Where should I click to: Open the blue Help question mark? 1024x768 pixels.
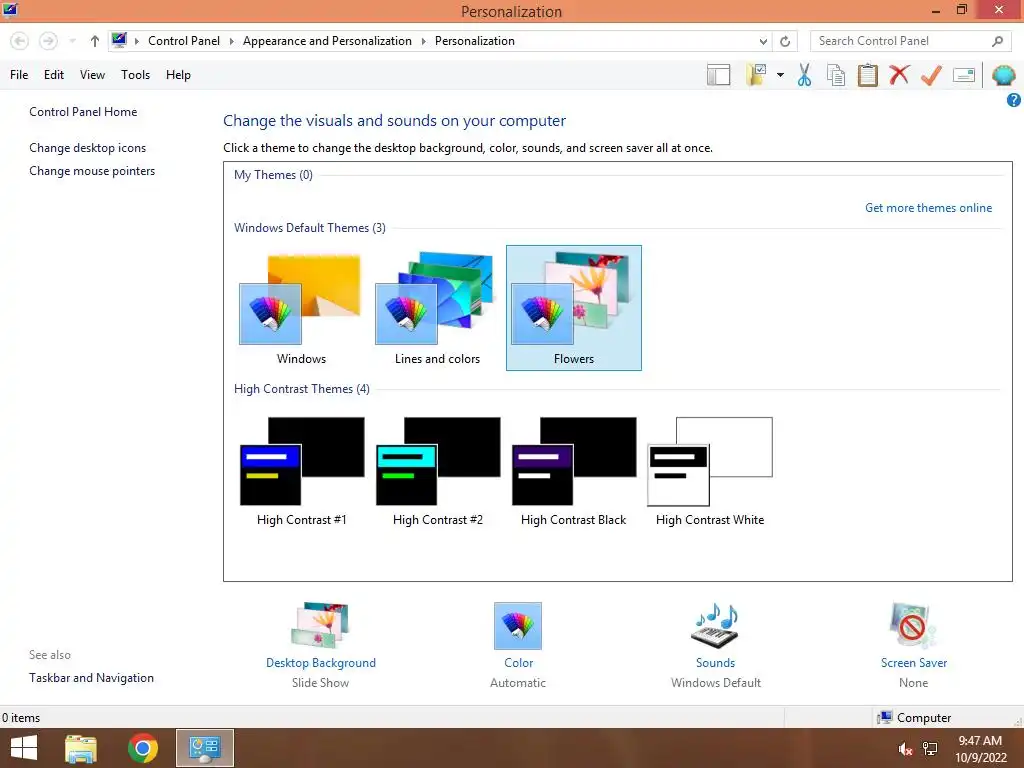click(x=1014, y=100)
